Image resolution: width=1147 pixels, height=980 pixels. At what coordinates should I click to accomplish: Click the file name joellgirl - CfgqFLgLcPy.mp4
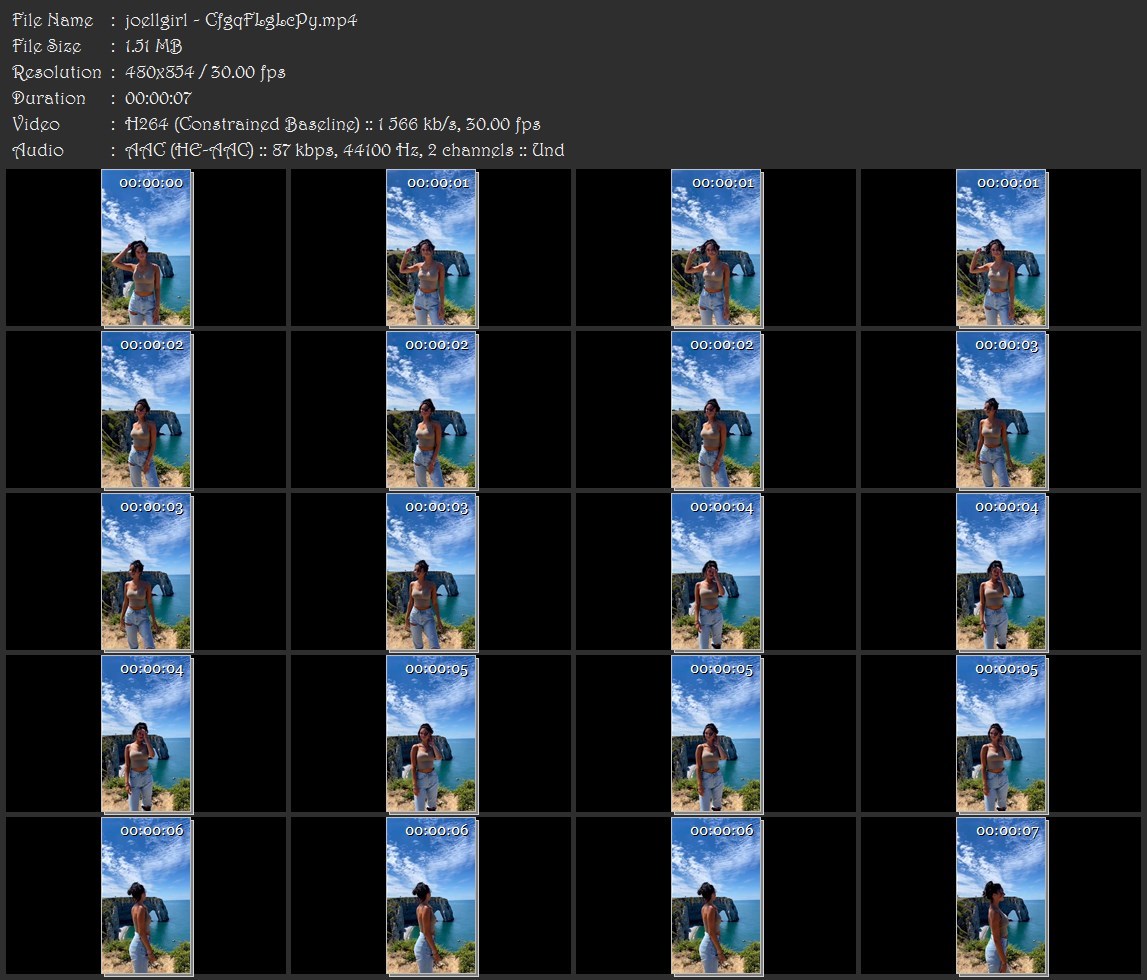pos(241,20)
